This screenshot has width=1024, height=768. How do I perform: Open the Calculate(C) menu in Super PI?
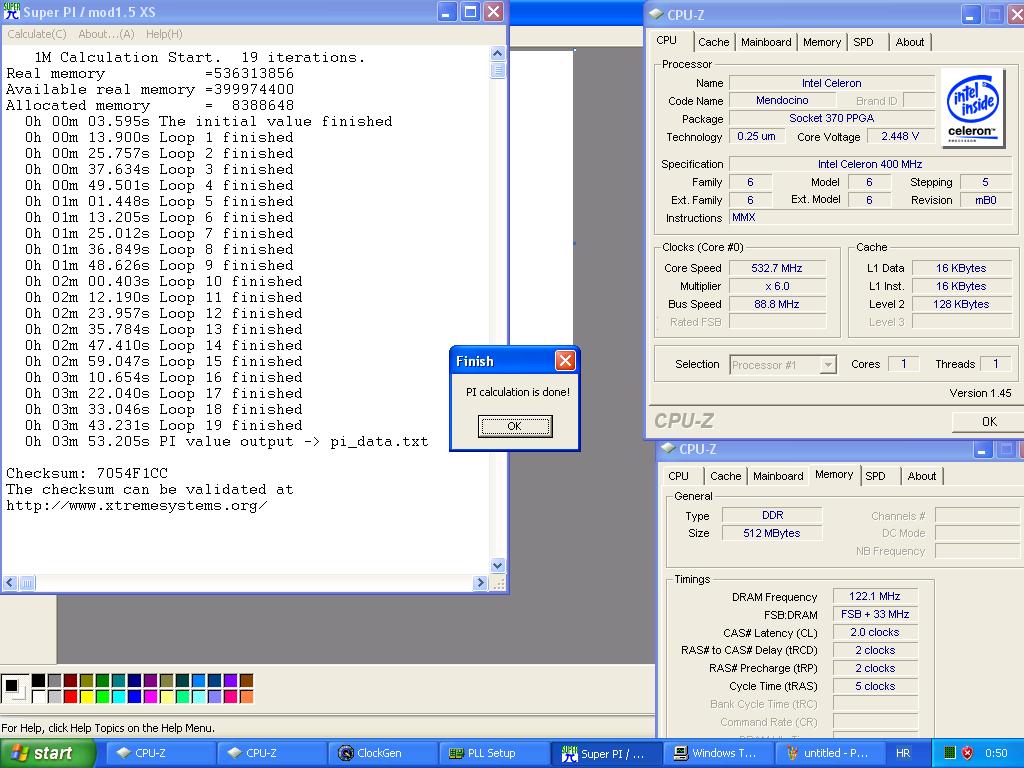click(37, 34)
